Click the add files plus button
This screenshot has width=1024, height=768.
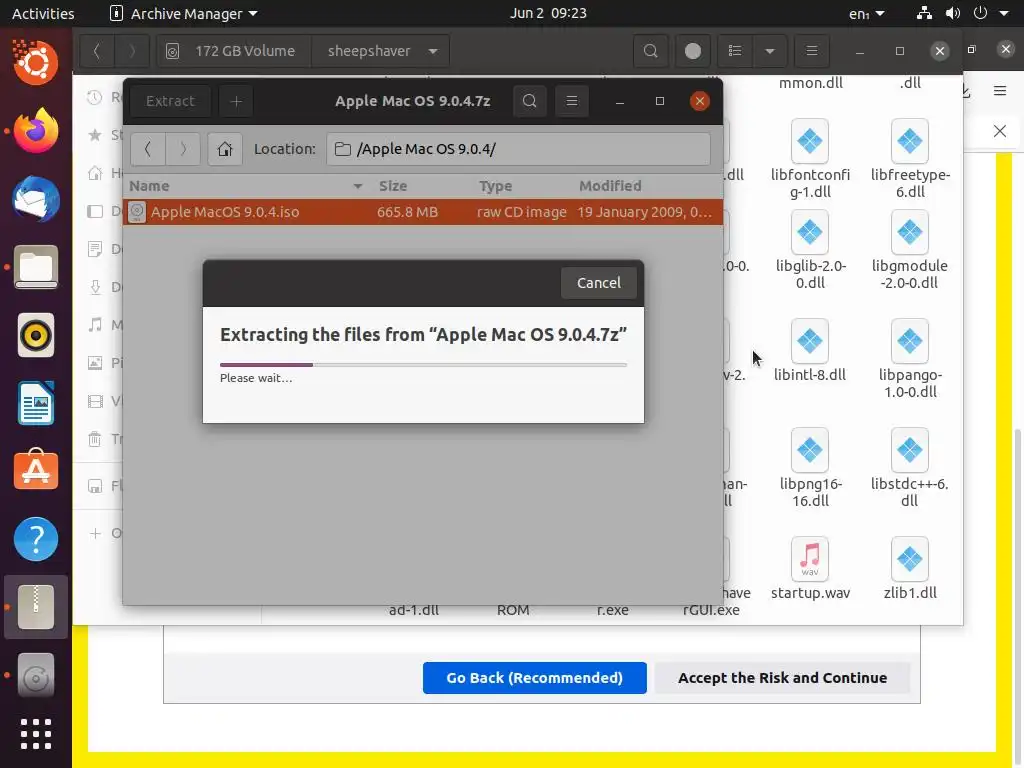point(236,101)
